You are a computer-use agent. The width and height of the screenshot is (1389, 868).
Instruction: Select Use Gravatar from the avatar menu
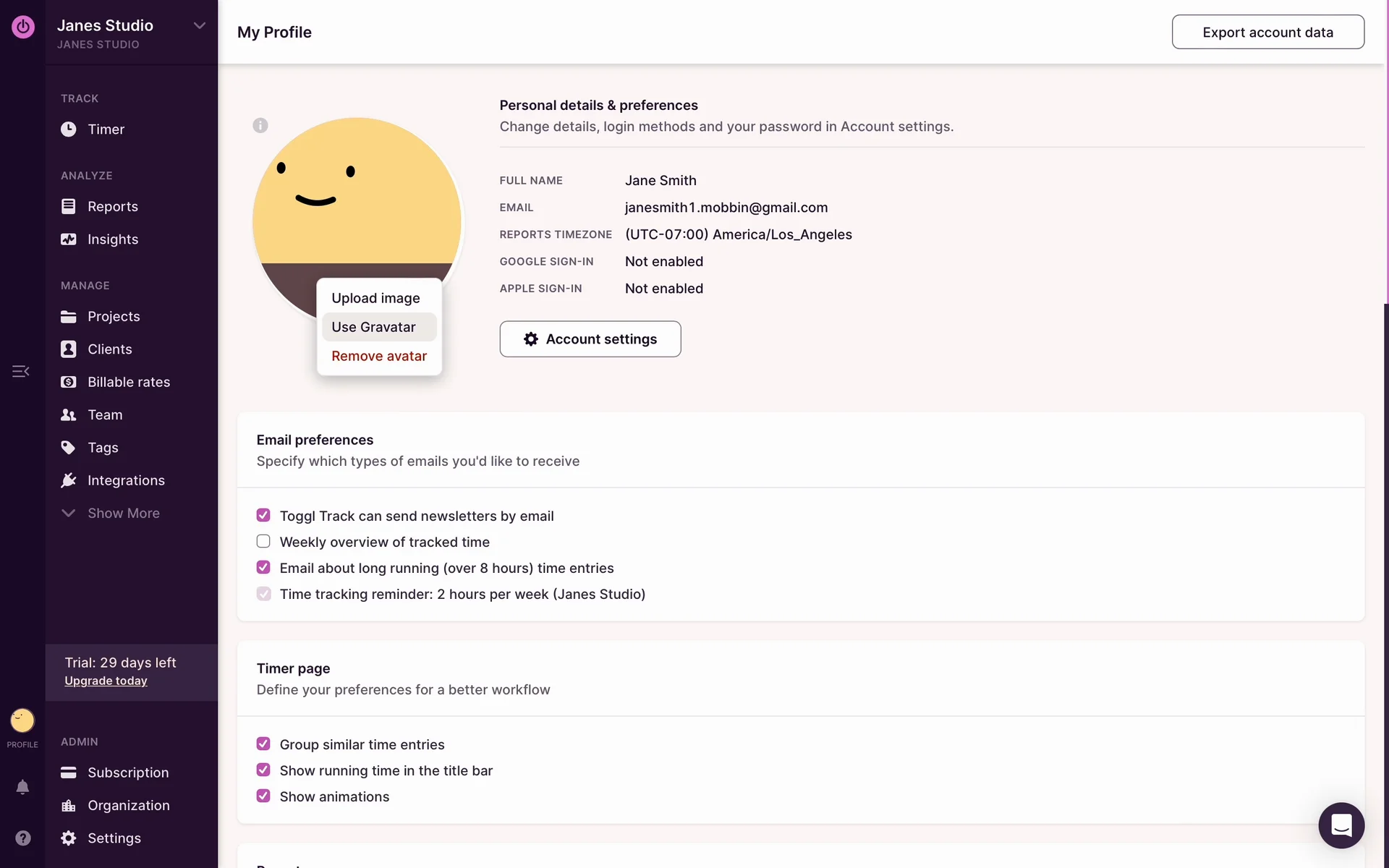tap(374, 327)
